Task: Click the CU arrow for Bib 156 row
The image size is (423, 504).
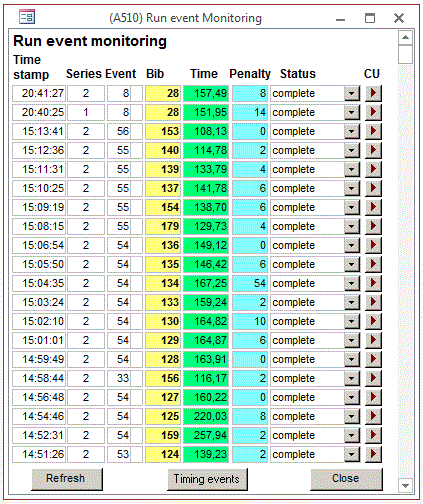Action: point(373,378)
